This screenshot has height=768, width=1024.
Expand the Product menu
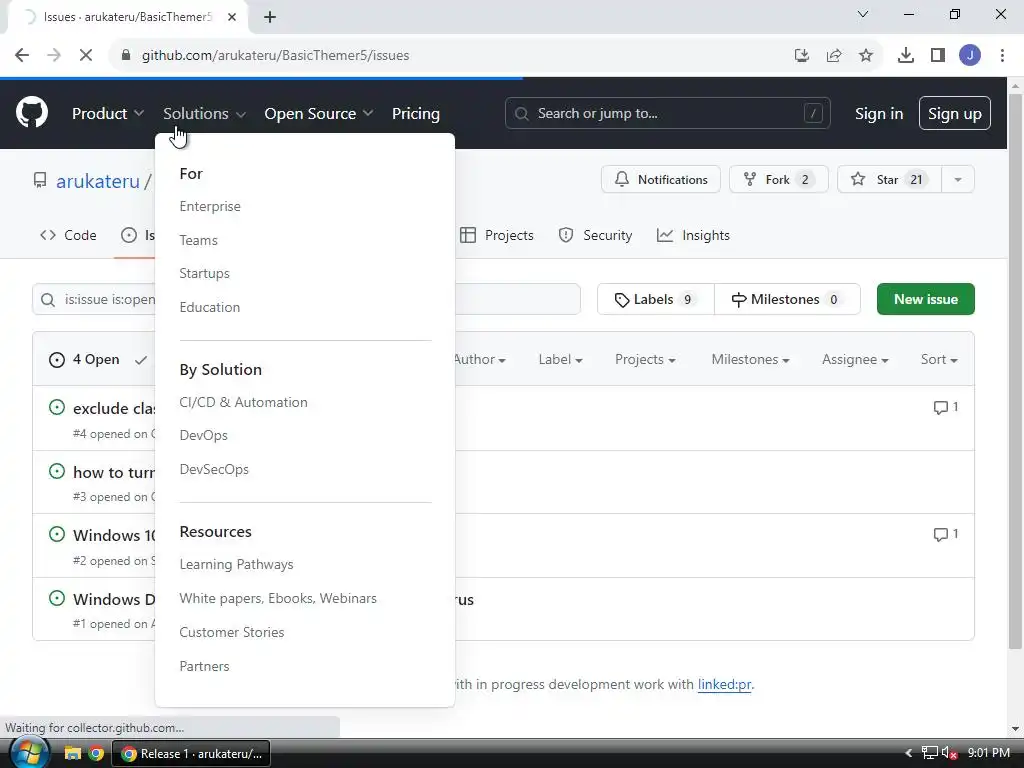[108, 113]
